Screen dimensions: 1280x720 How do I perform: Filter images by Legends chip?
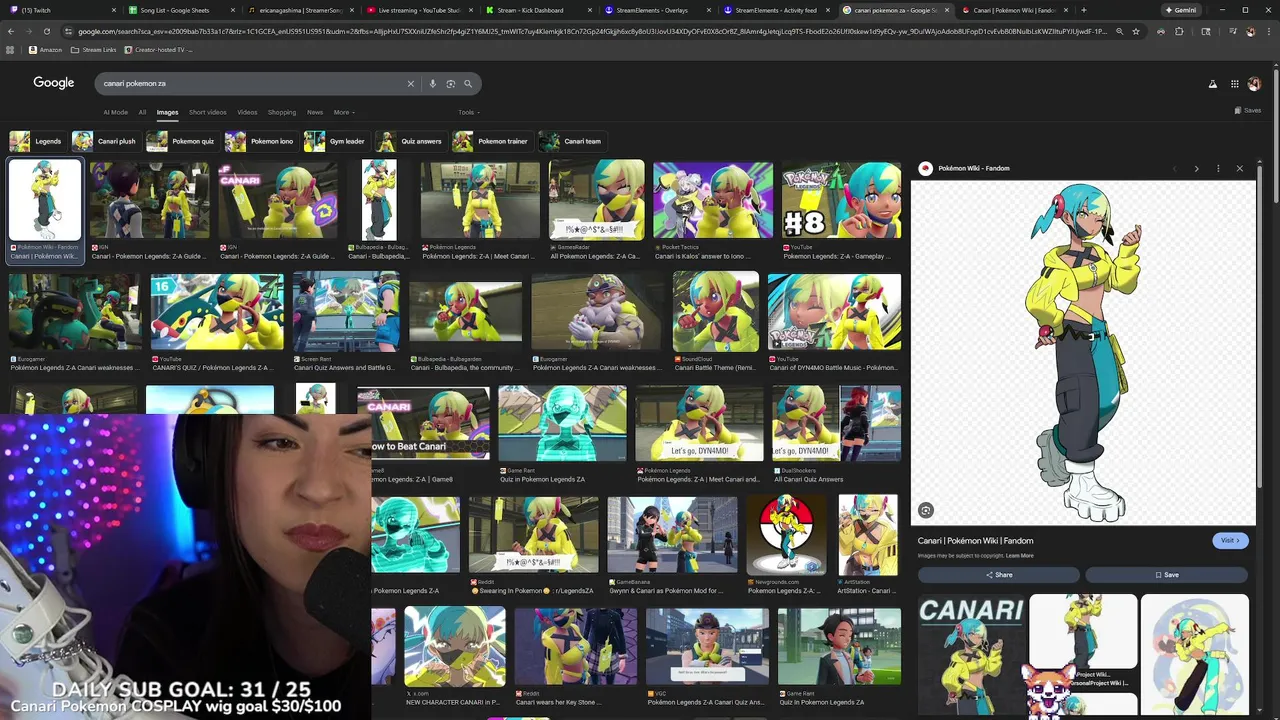[36, 141]
